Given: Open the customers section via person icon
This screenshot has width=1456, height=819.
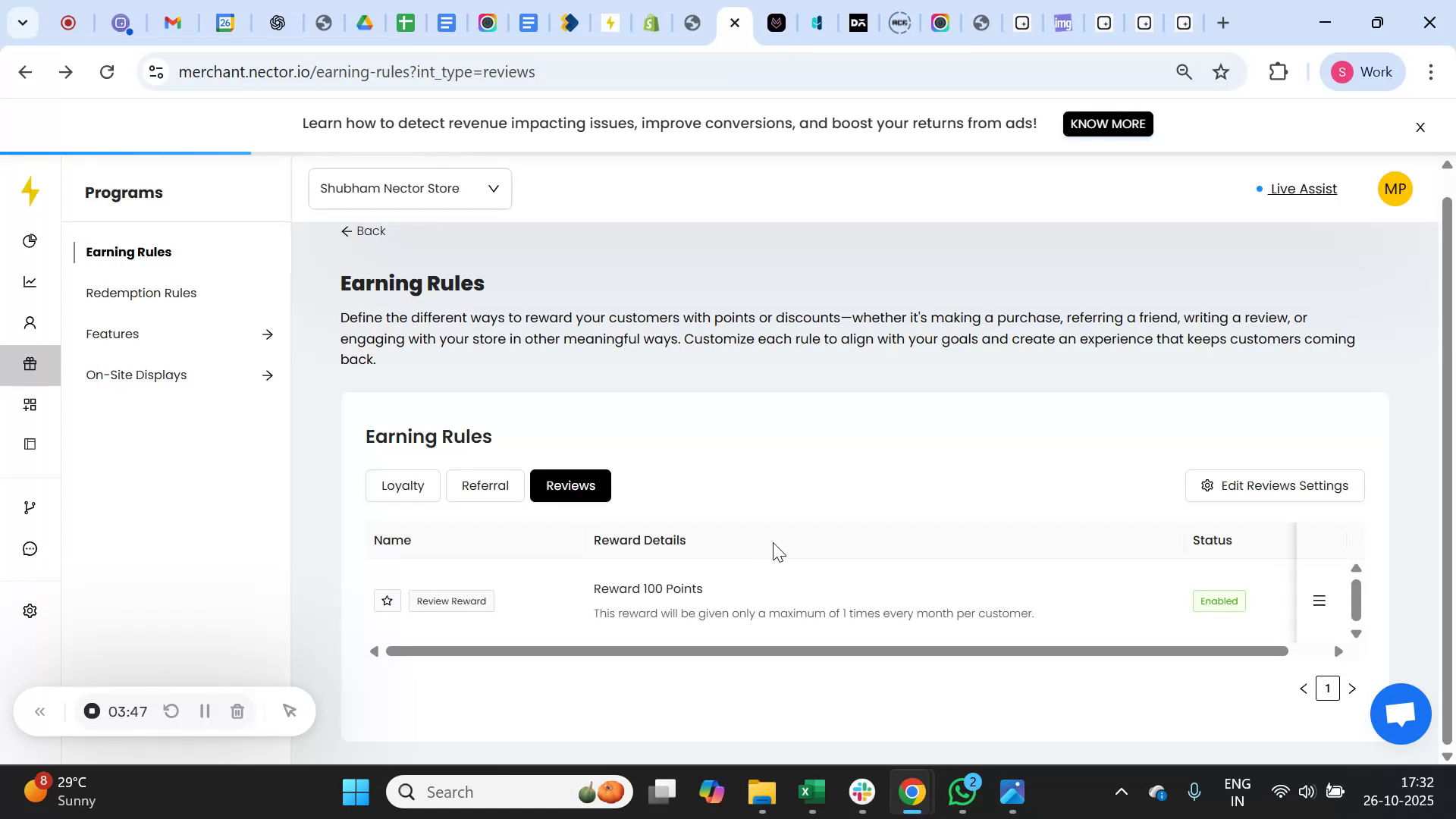Looking at the screenshot, I should 30,322.
